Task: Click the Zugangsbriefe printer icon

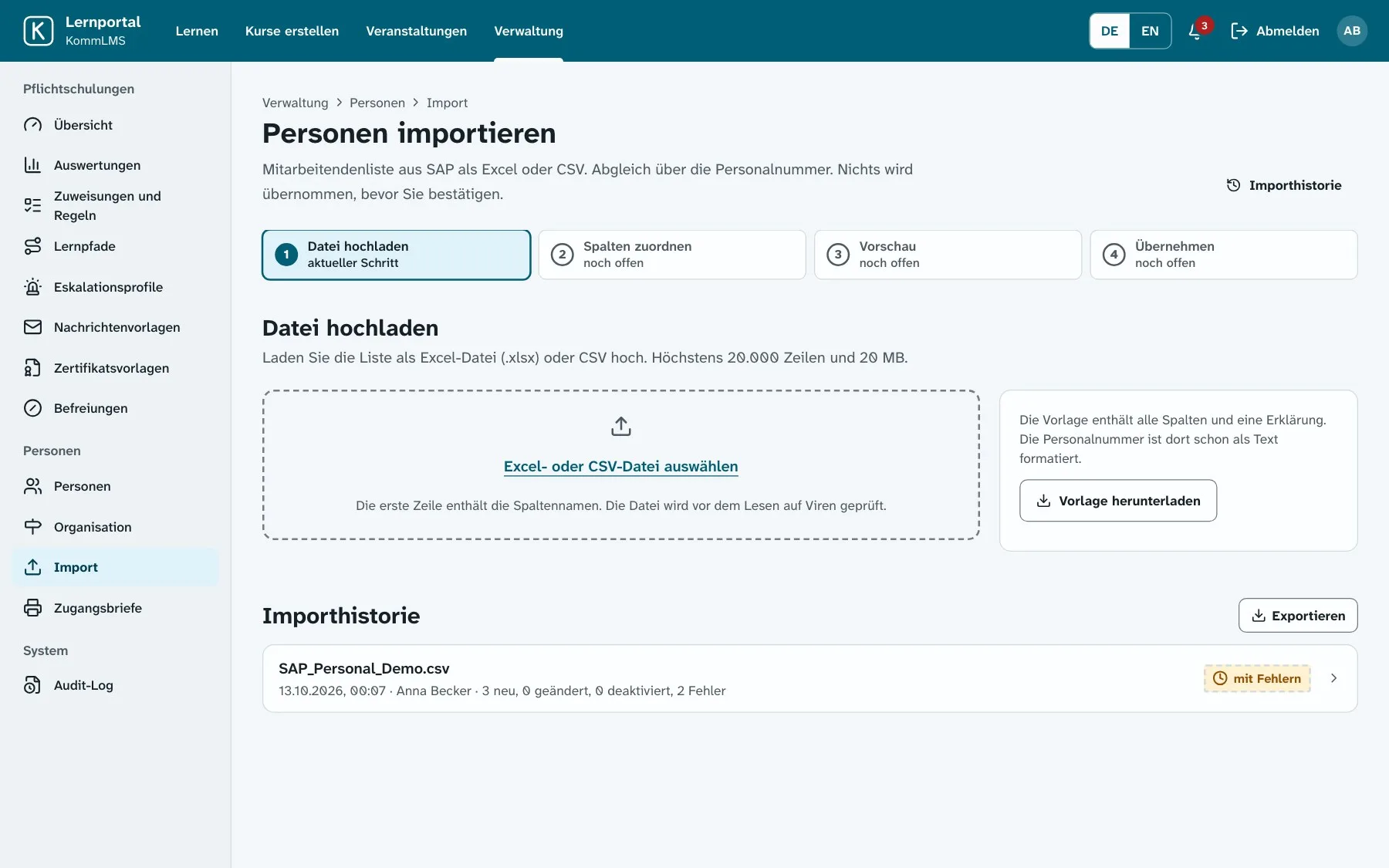Action: tap(32, 608)
